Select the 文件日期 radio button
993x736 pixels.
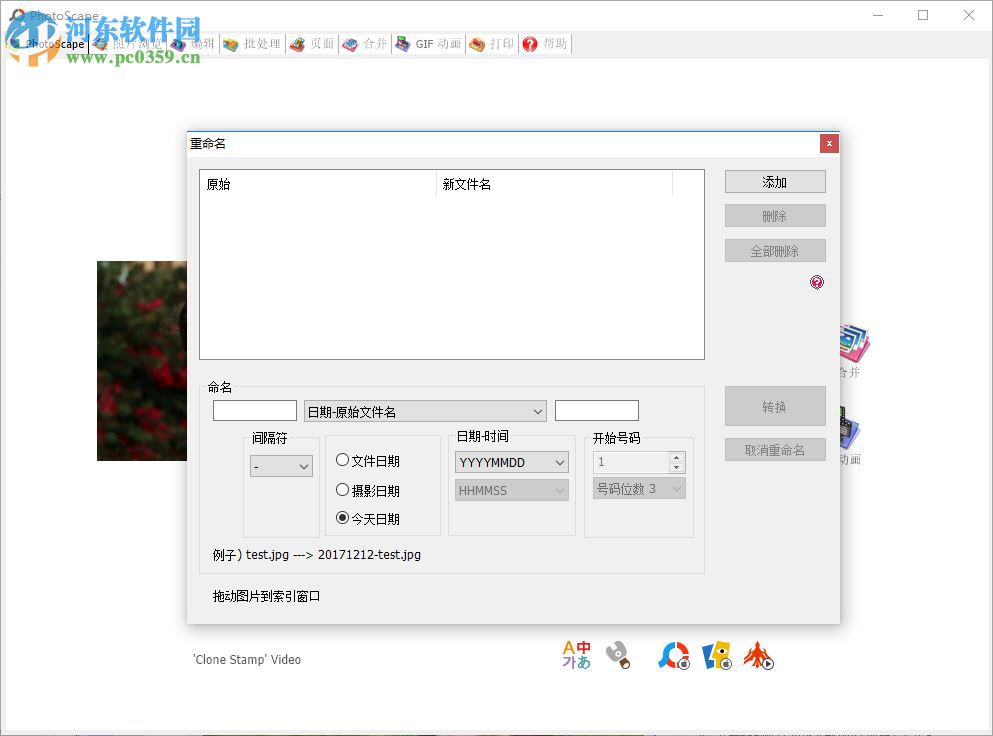click(x=343, y=461)
